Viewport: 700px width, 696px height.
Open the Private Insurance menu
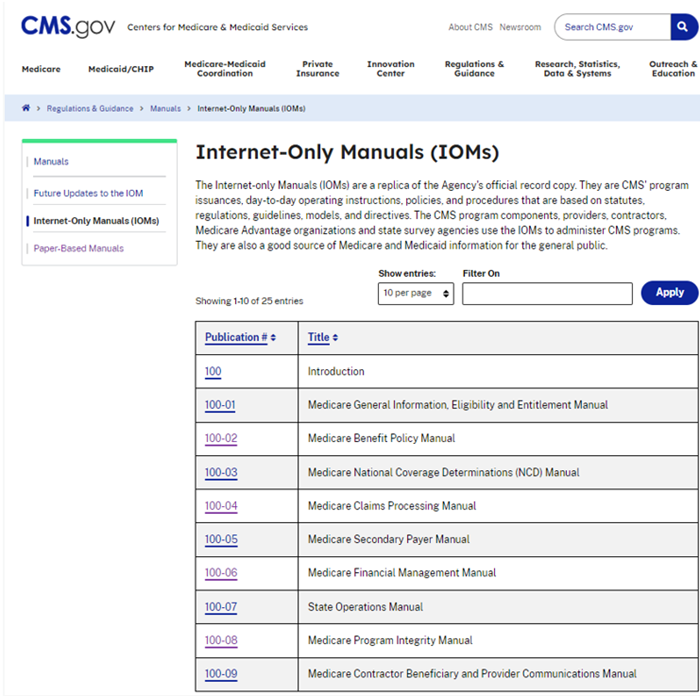tap(318, 69)
